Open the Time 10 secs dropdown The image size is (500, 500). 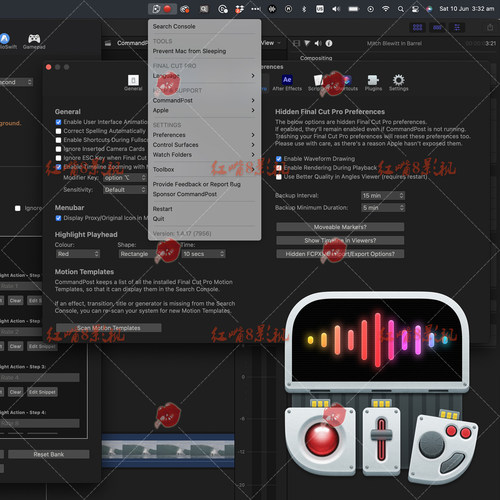[203, 254]
